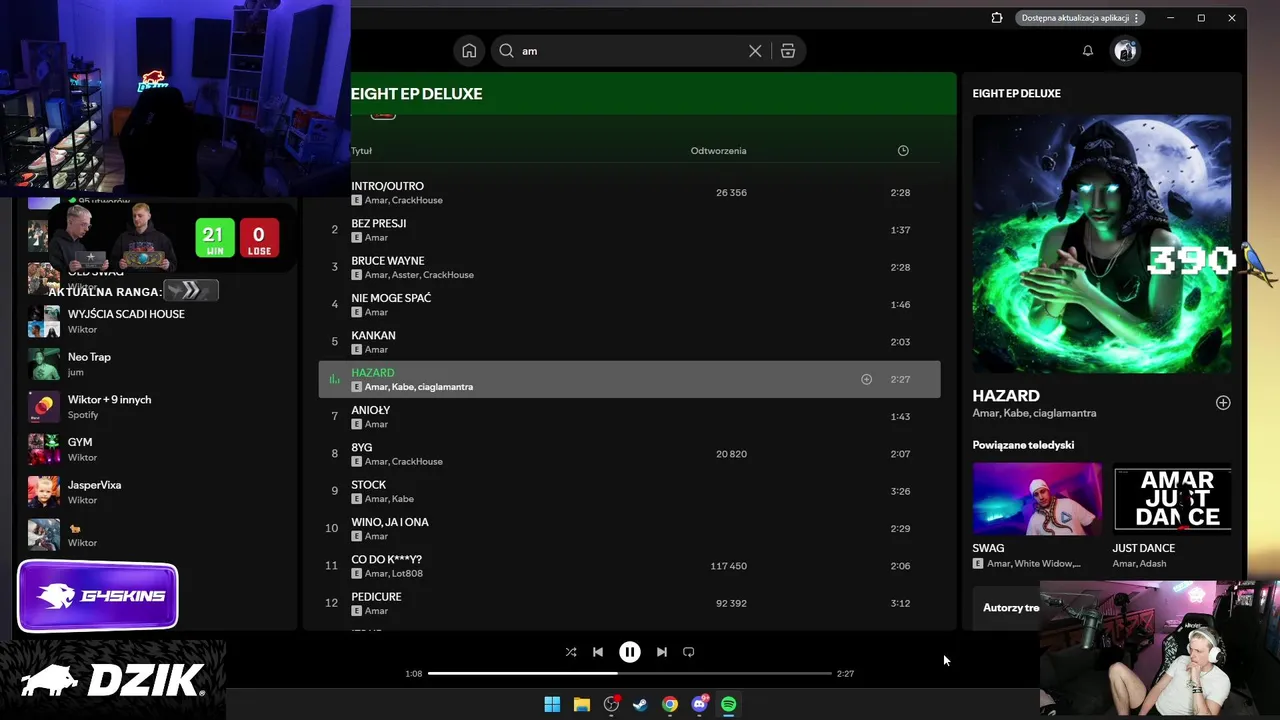Viewport: 1280px width, 720px height.
Task: Open Discord from taskbar
Action: pyautogui.click(x=700, y=705)
